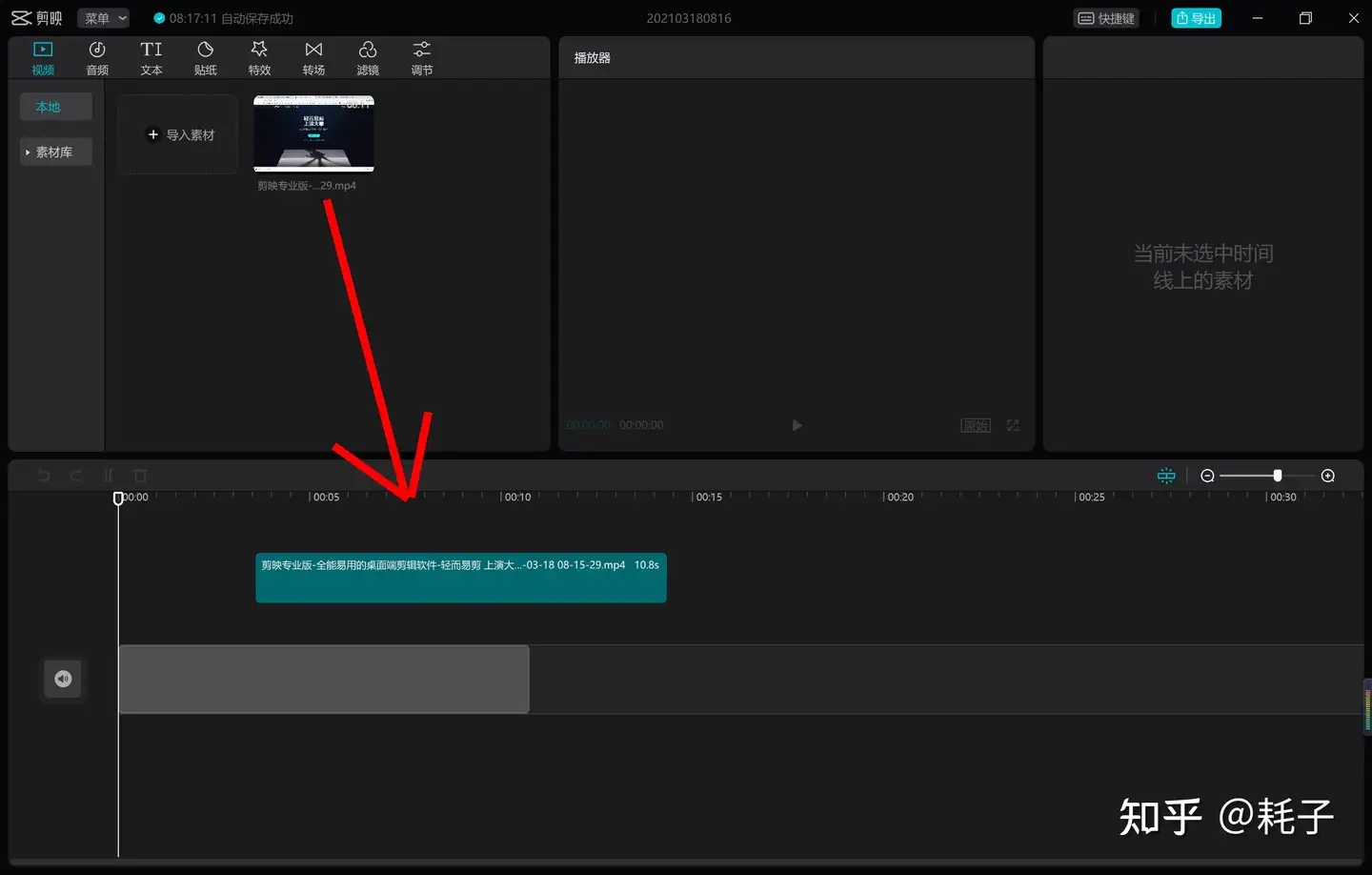
Task: Open the 视频 video tab
Action: click(43, 58)
